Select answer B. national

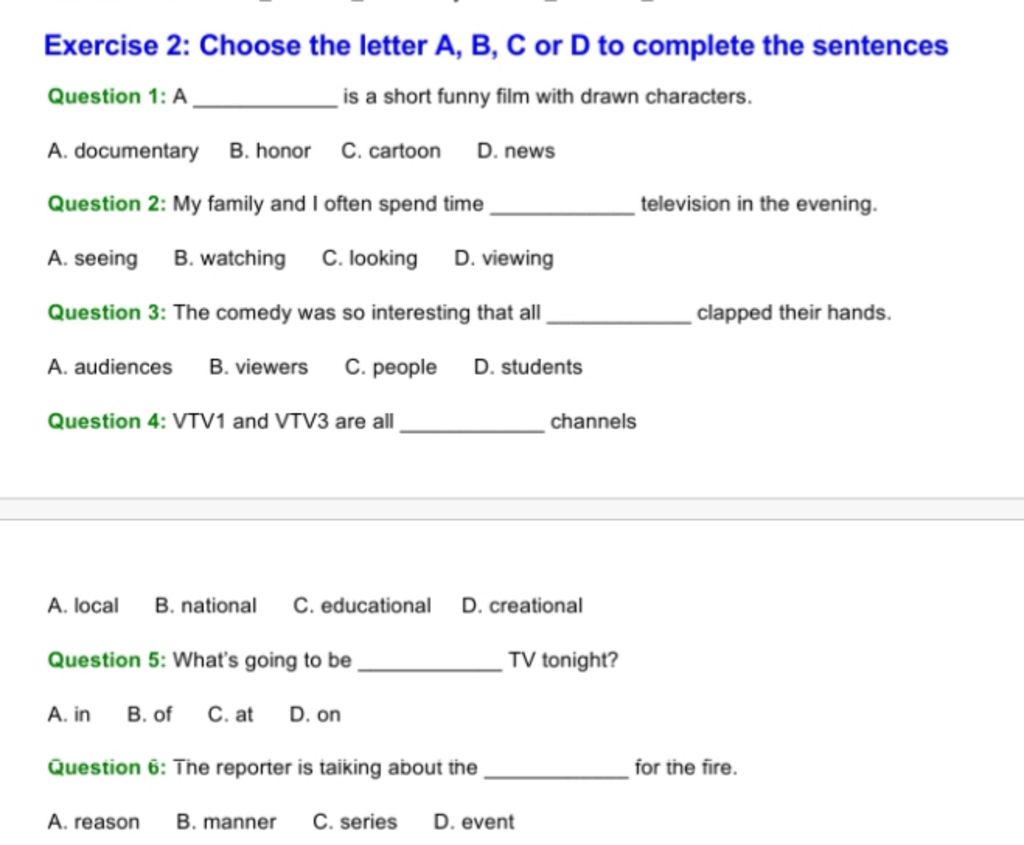coord(205,606)
